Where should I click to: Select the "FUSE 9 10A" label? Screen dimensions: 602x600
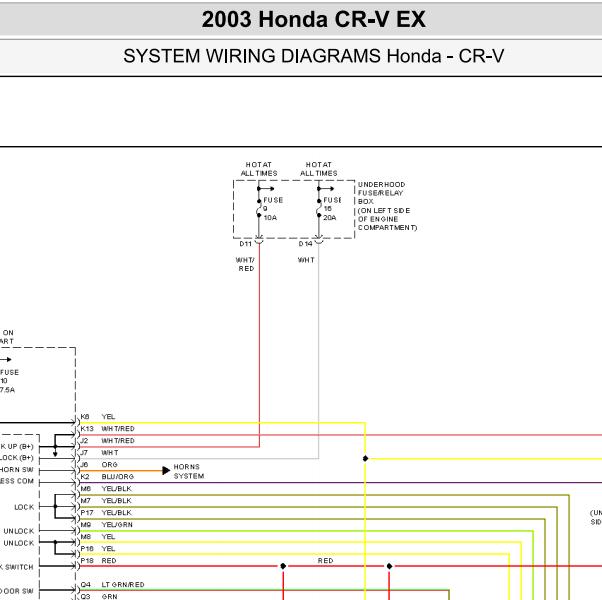(x=273, y=209)
